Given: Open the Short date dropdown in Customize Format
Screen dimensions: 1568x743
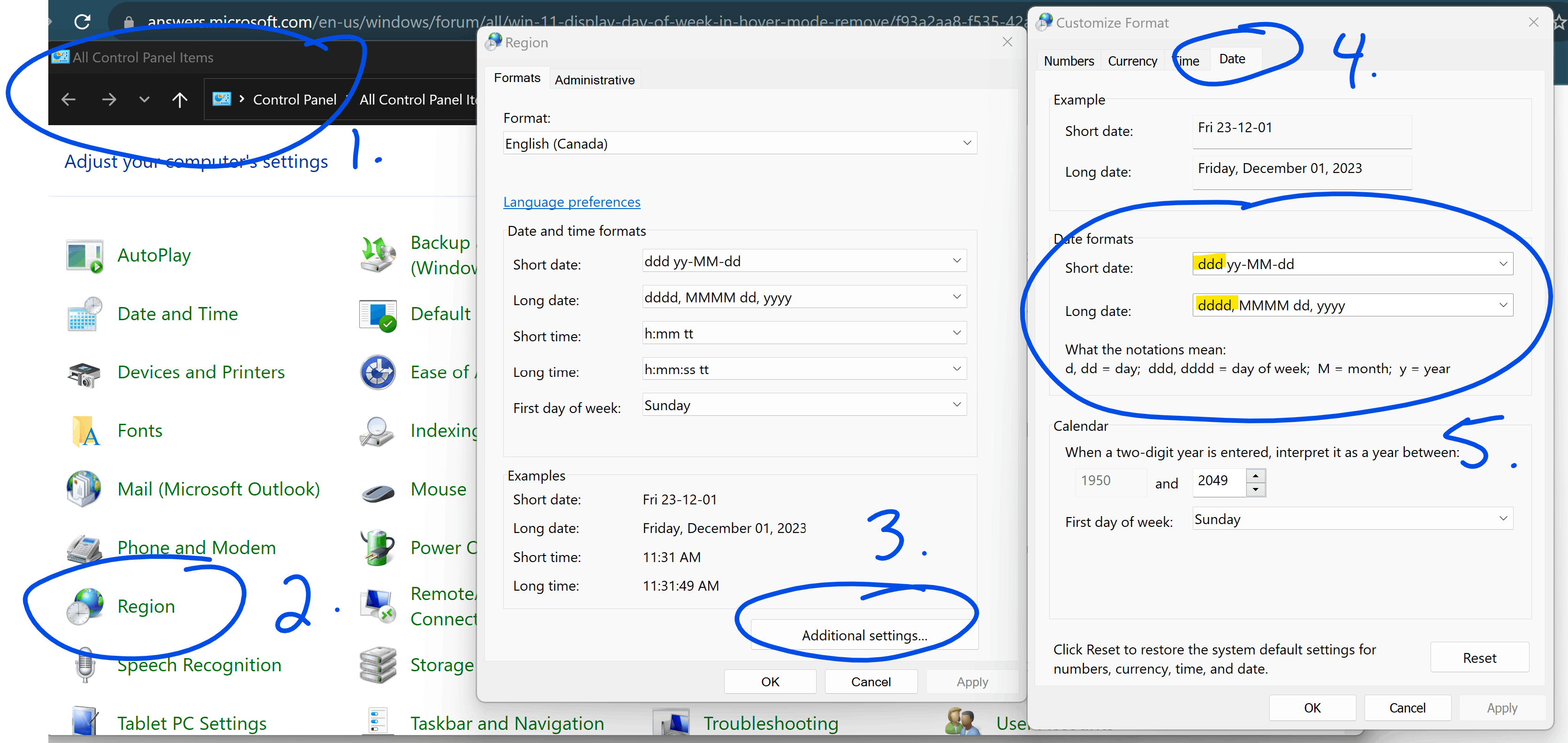Looking at the screenshot, I should pos(1503,263).
